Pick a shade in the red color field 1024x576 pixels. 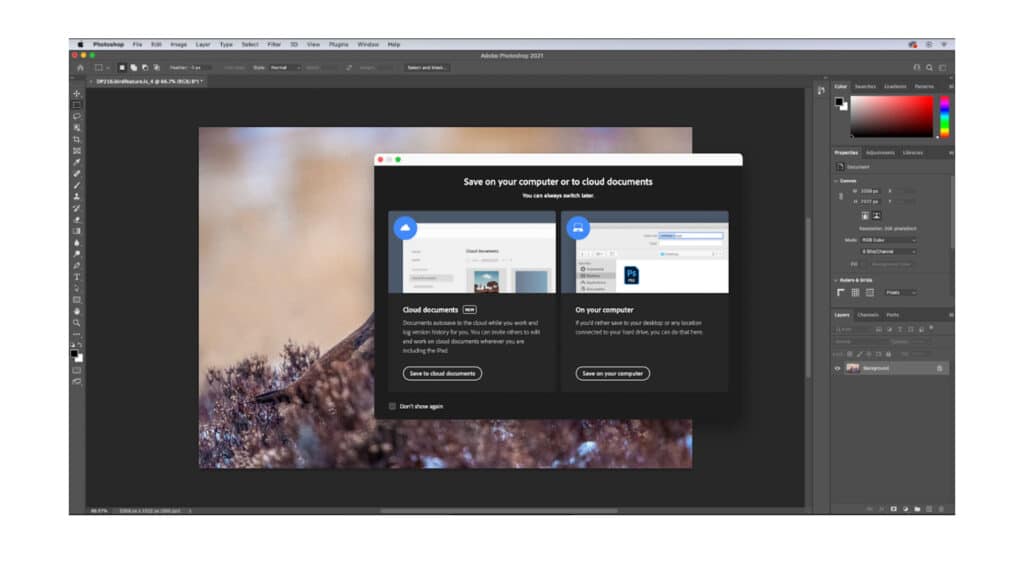[x=891, y=117]
